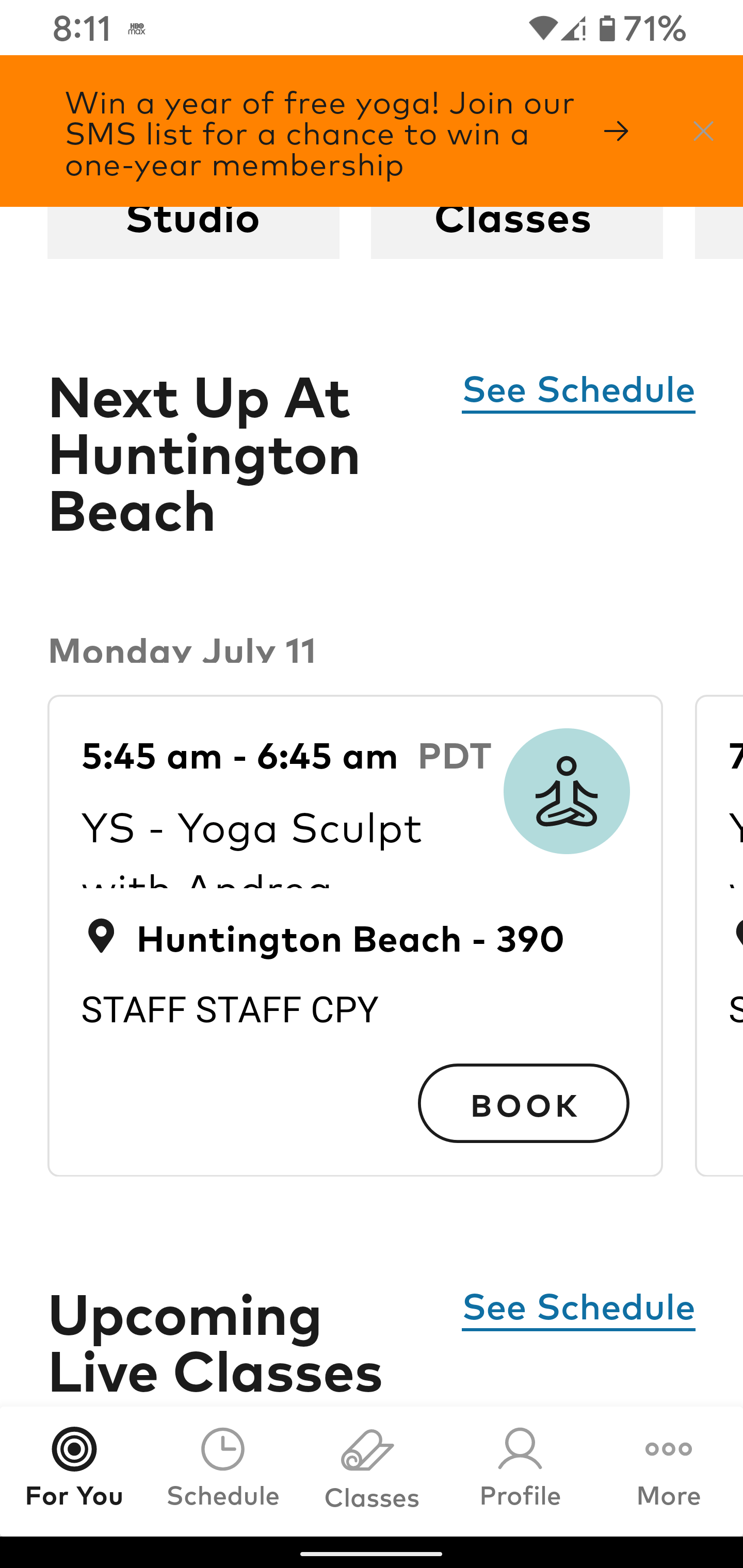See Schedule for Next Up At Huntington Beach
The width and height of the screenshot is (743, 1568).
click(x=578, y=389)
